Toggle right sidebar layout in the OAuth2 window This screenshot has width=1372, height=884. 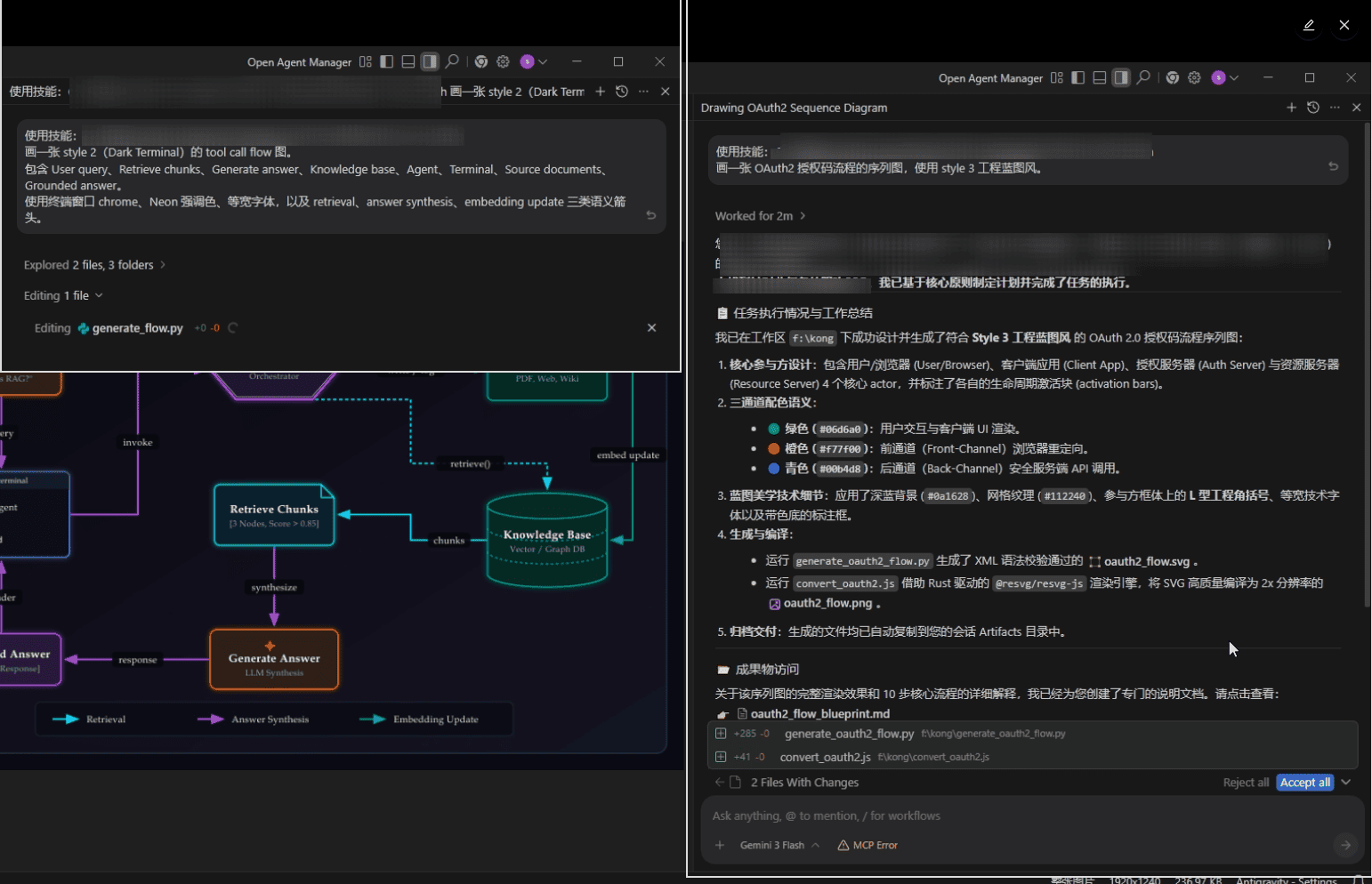[1121, 77]
